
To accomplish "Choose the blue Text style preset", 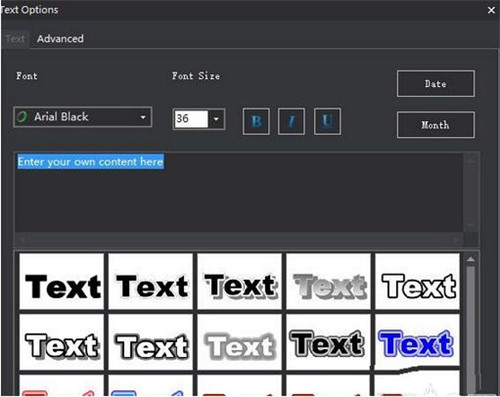I will tap(417, 341).
